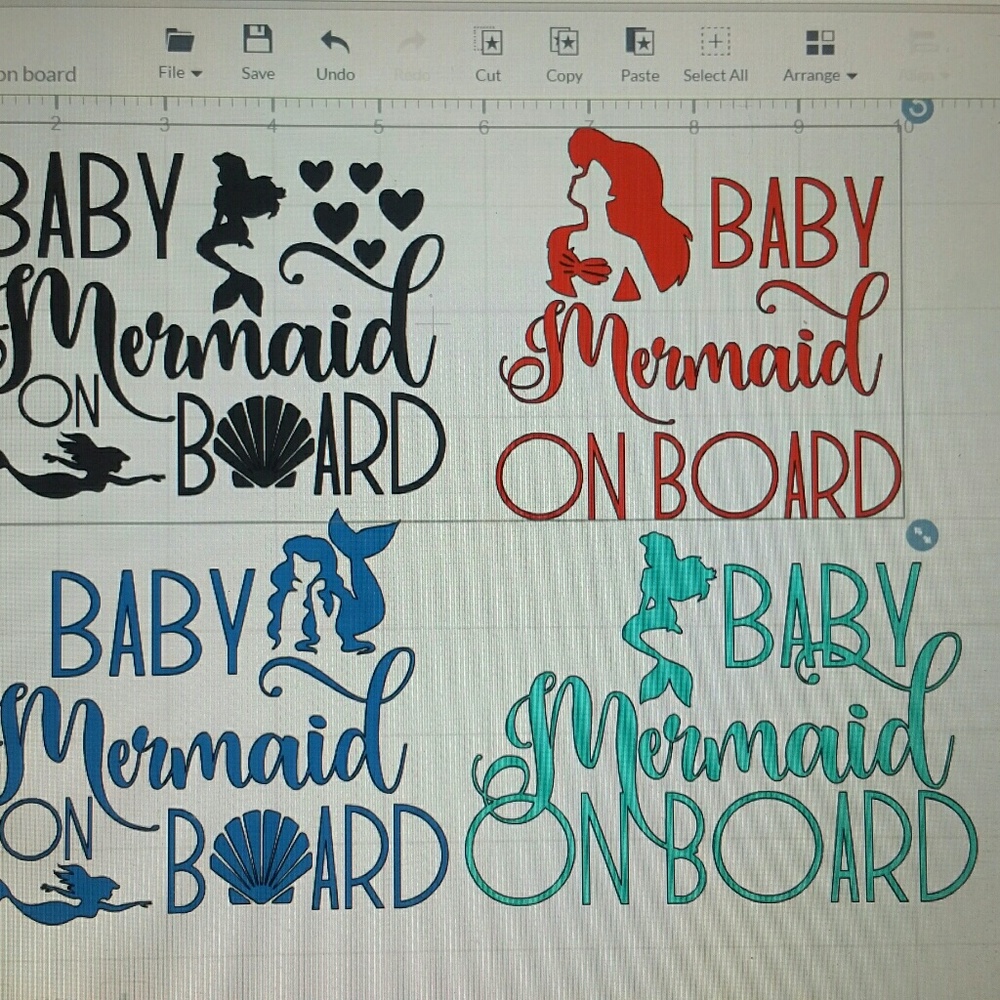The width and height of the screenshot is (1000, 1000).
Task: Expand the Arrange dropdown arrow
Action: (851, 76)
